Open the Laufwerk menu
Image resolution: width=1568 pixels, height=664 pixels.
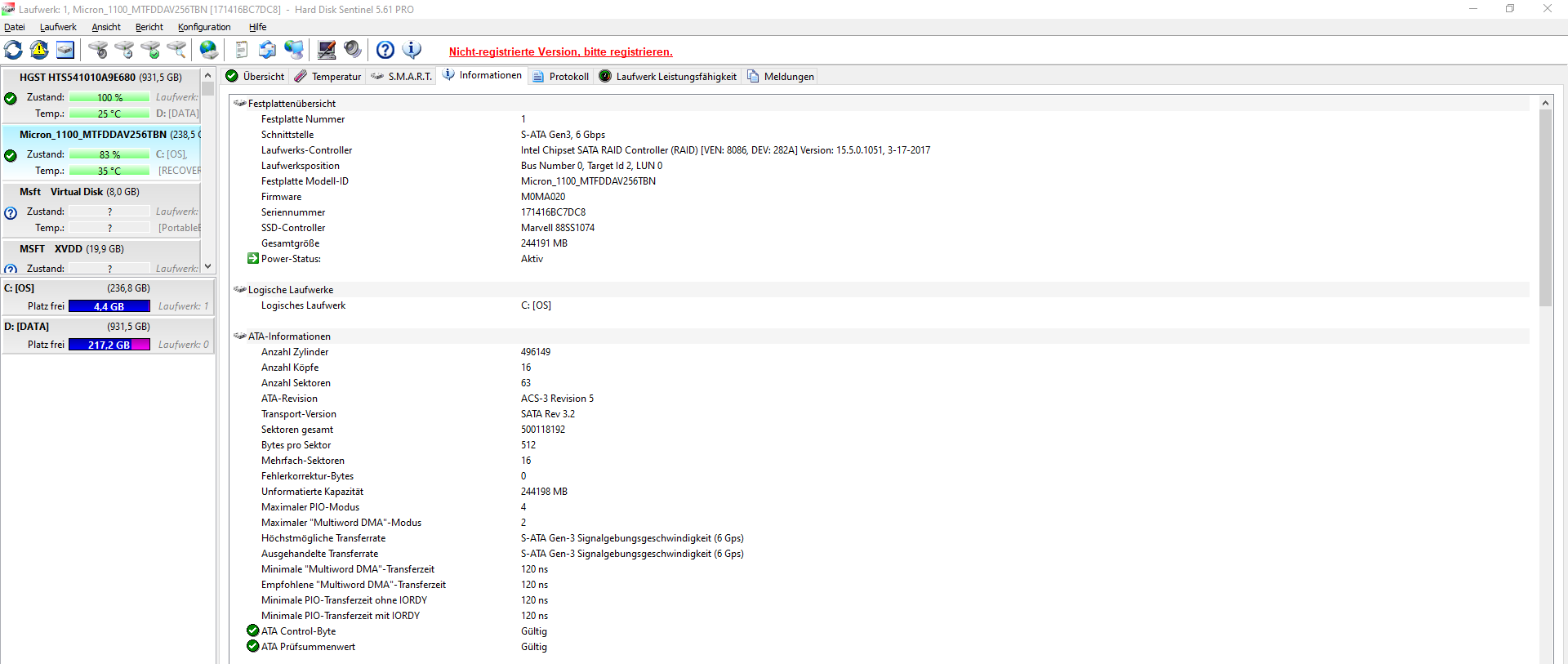58,27
